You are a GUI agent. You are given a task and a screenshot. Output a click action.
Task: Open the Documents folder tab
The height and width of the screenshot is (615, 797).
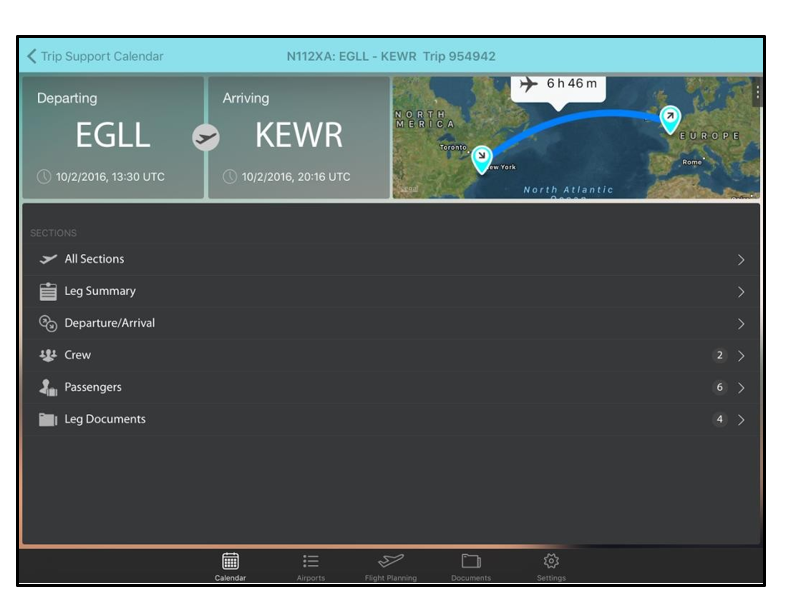click(x=471, y=564)
